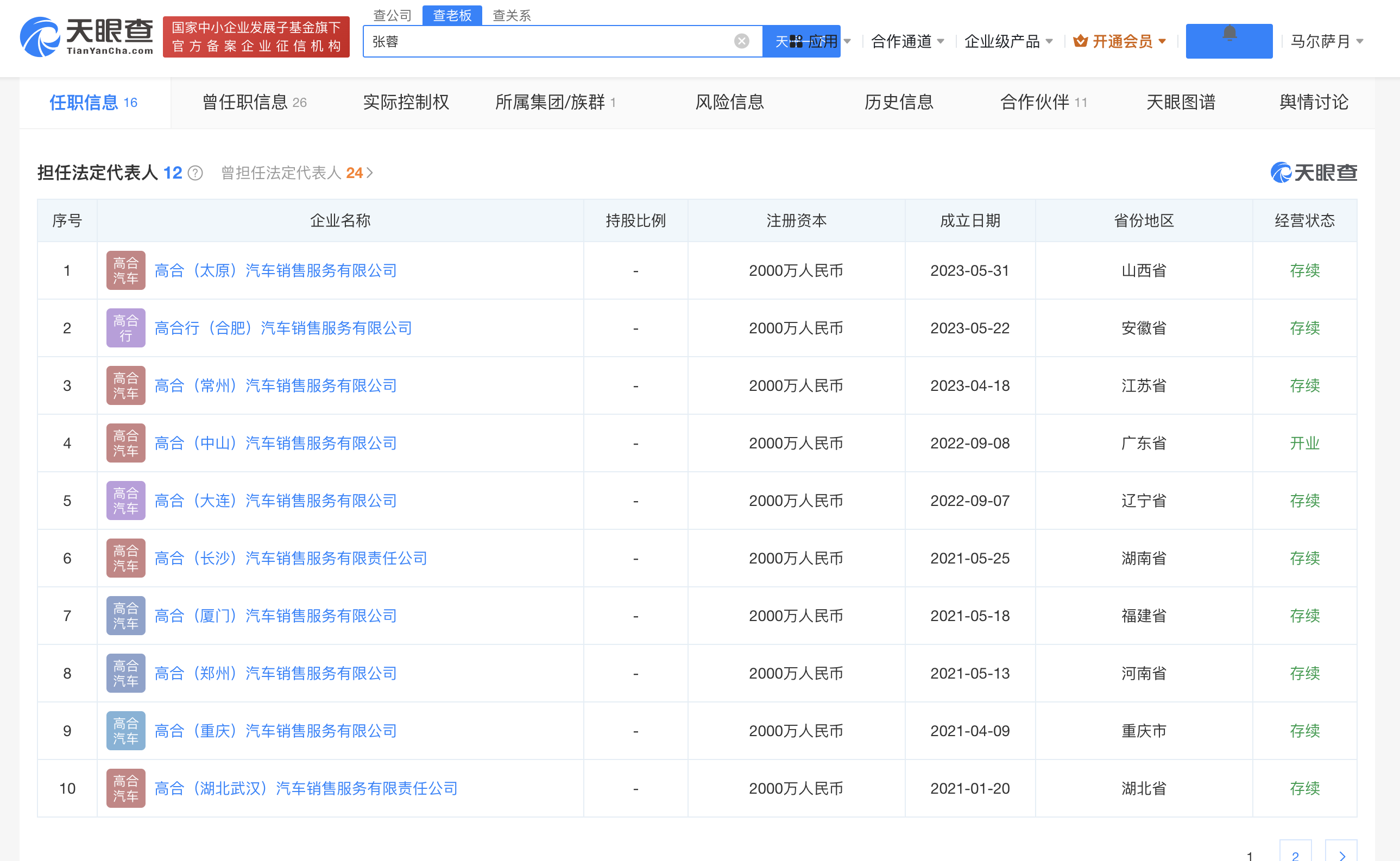The width and height of the screenshot is (1400, 861).
Task: Go to page 2 of results
Action: [1295, 852]
